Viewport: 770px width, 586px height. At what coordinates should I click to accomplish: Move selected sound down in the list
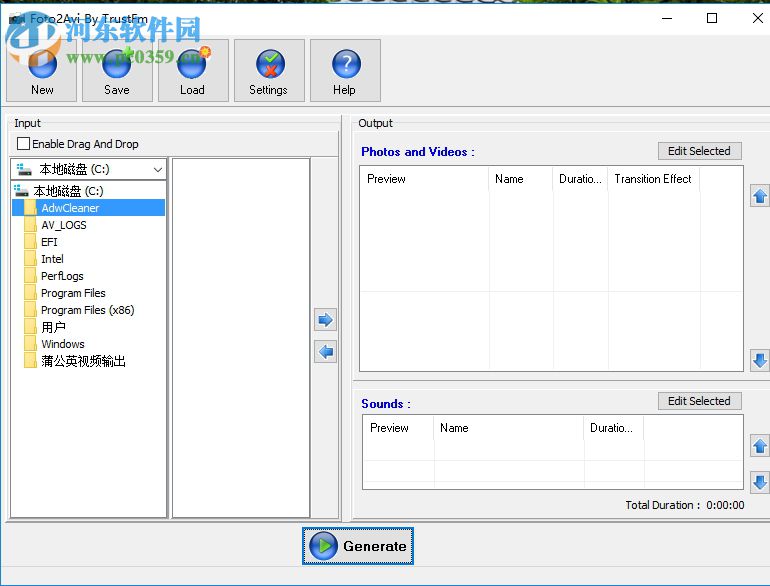tap(760, 482)
